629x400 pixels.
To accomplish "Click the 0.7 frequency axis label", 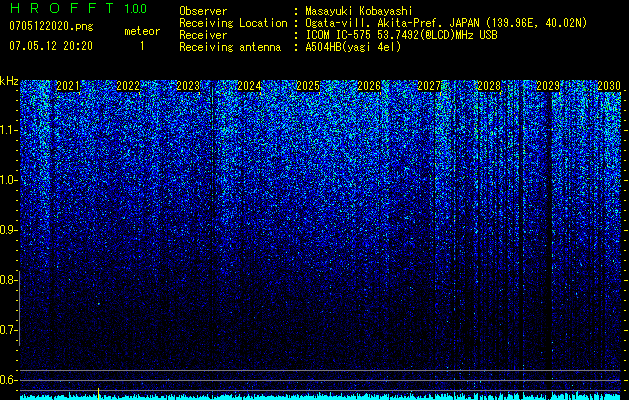I will [8, 330].
